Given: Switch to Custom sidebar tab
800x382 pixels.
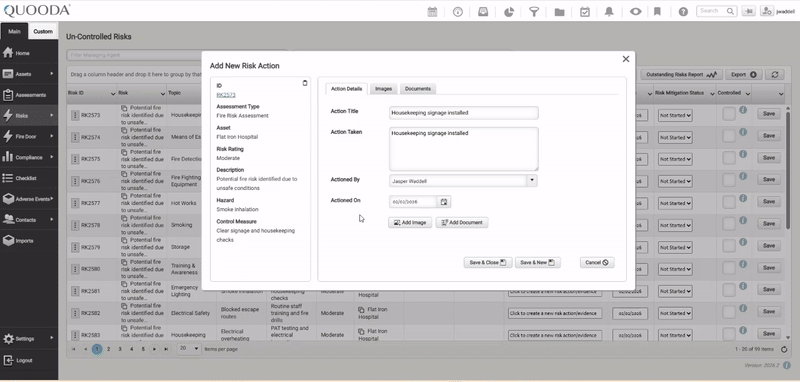Looking at the screenshot, I should [43, 32].
